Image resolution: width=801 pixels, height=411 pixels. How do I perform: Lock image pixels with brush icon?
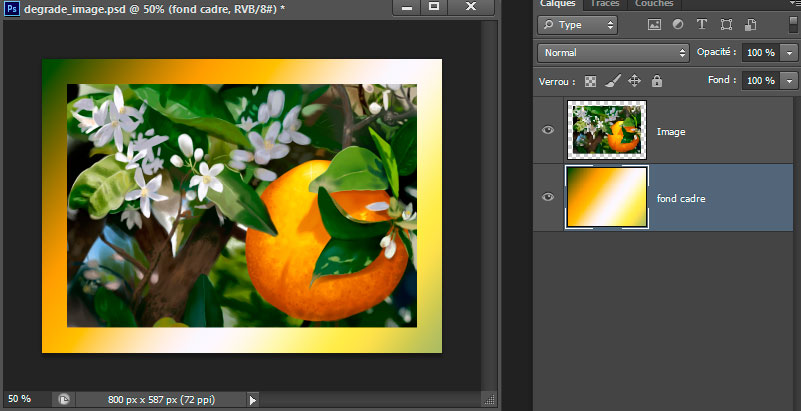[x=613, y=81]
